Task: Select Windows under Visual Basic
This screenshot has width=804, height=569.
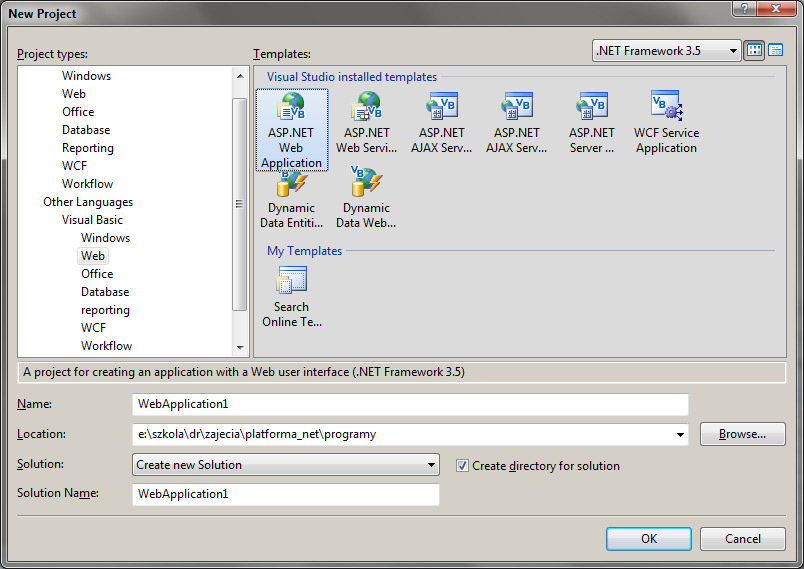Action: click(106, 238)
